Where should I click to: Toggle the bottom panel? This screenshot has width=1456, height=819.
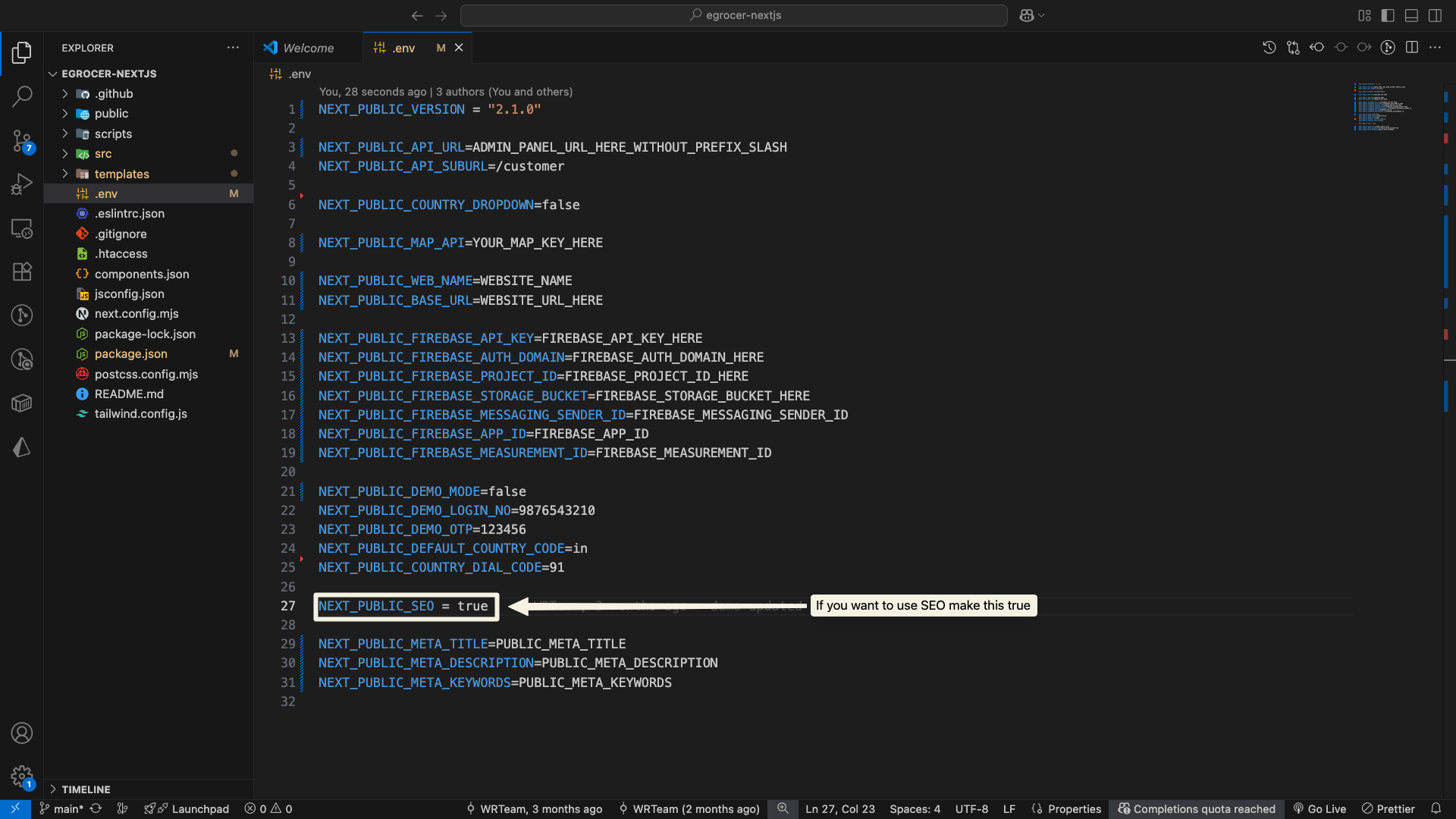click(1411, 15)
